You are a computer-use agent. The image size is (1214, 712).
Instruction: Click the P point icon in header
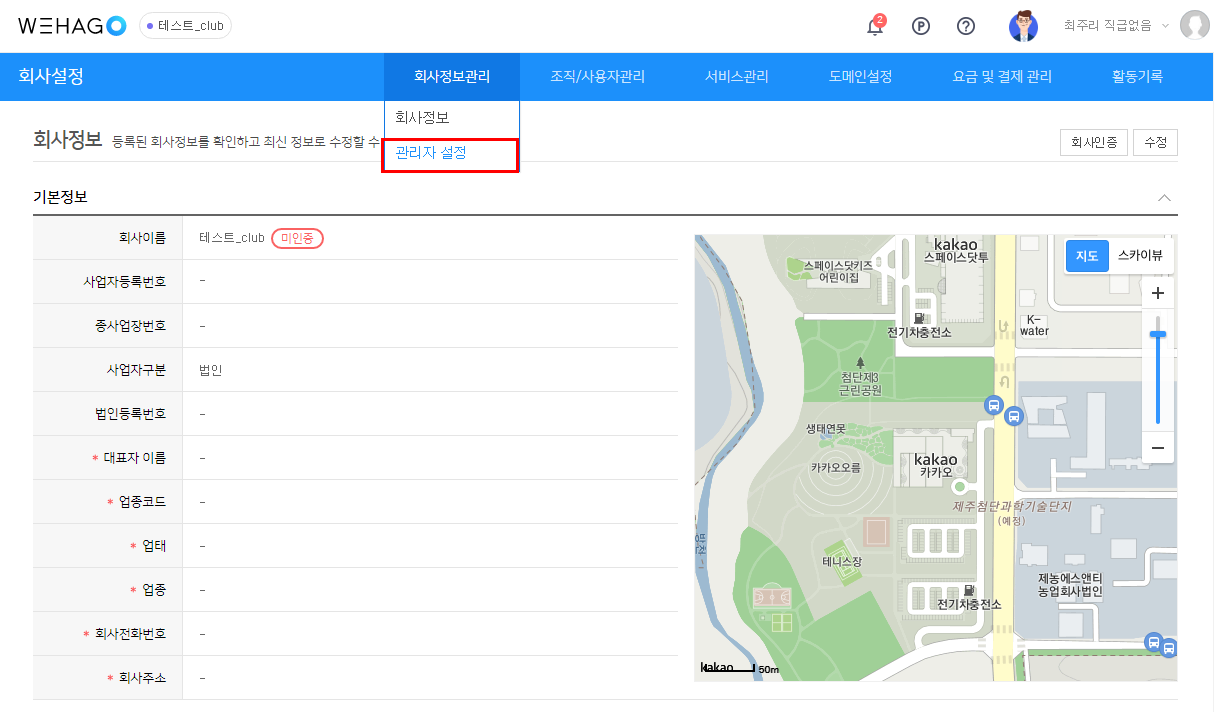921,26
